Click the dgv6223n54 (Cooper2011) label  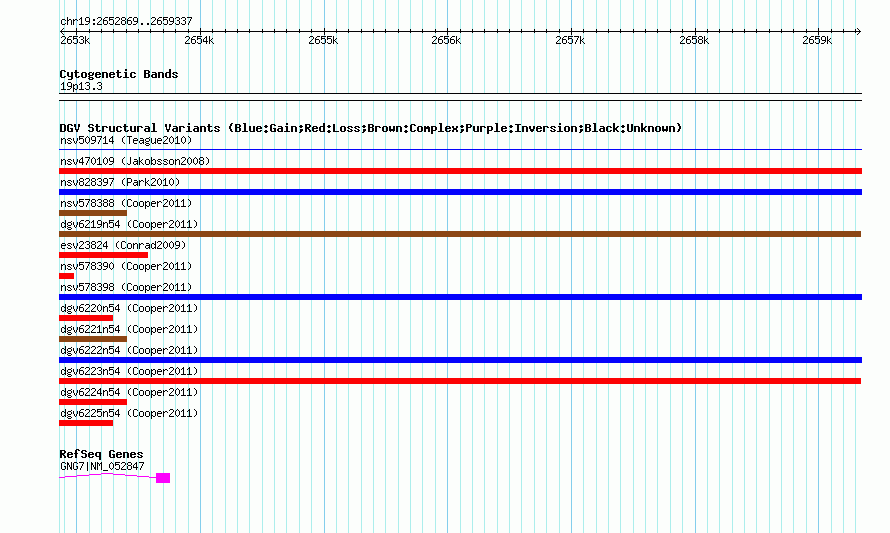pyautogui.click(x=129, y=371)
